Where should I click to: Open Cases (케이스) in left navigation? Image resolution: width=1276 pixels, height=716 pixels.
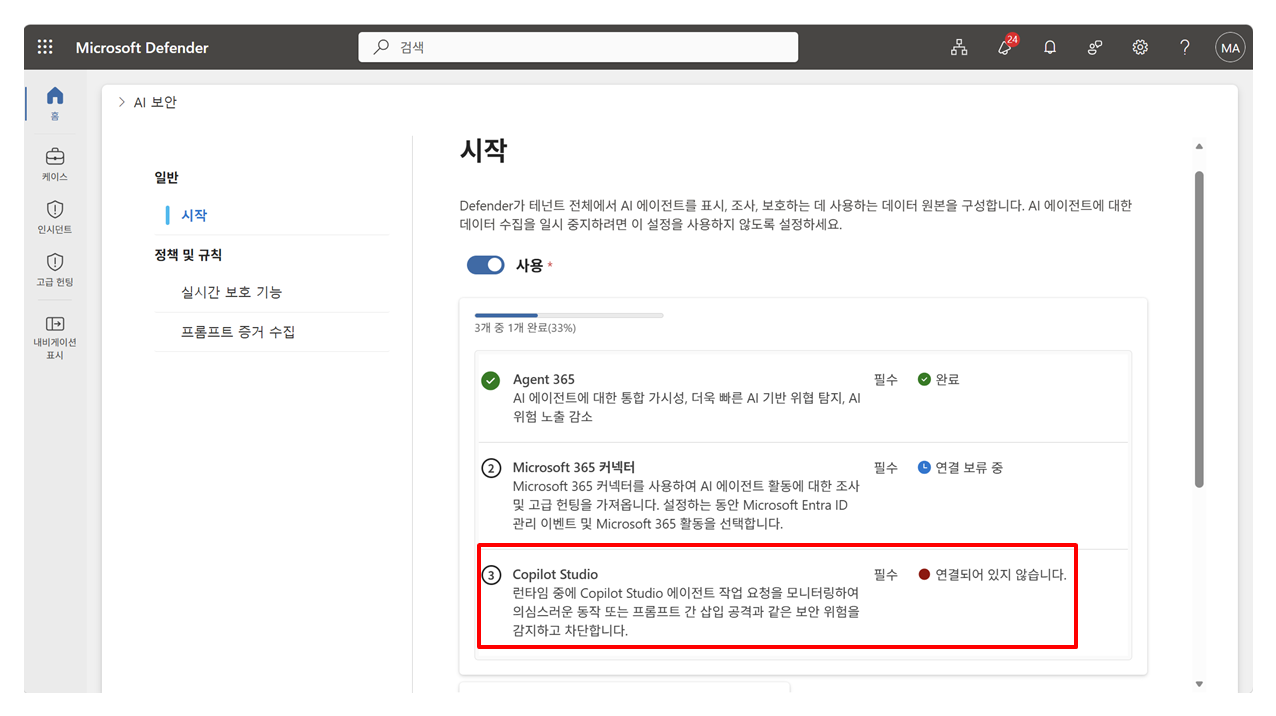[55, 165]
